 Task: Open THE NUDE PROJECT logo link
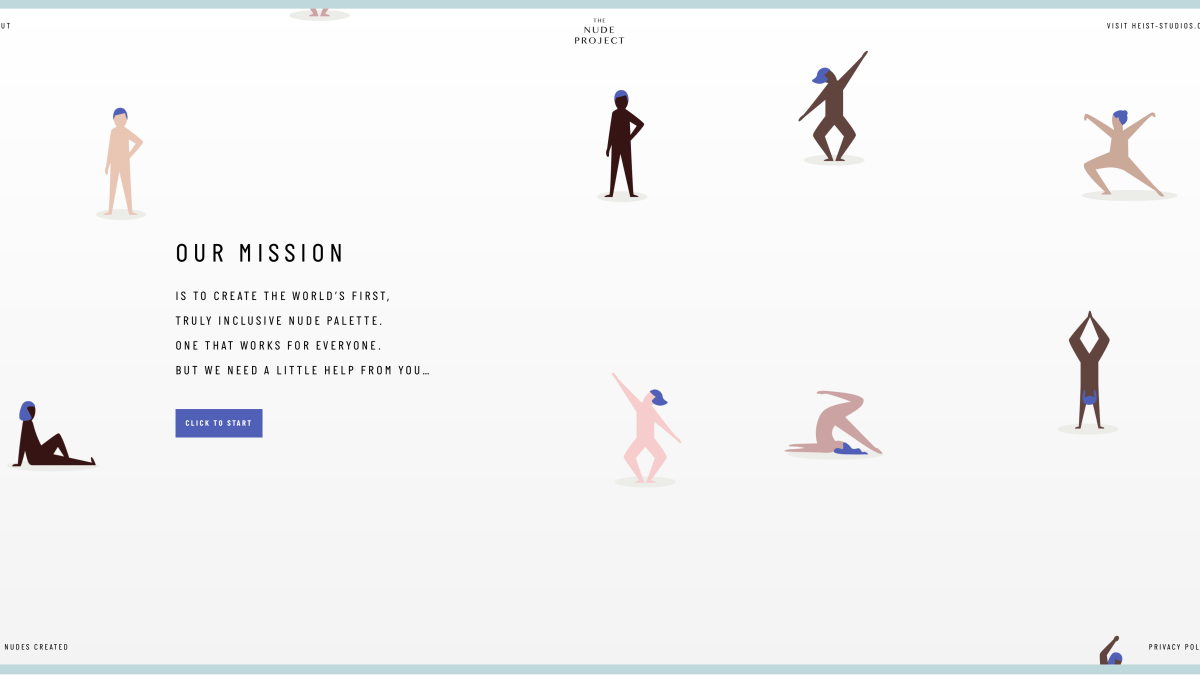click(599, 31)
